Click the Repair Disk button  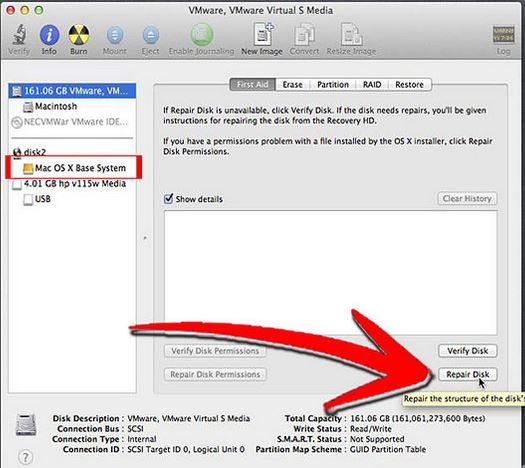point(467,374)
